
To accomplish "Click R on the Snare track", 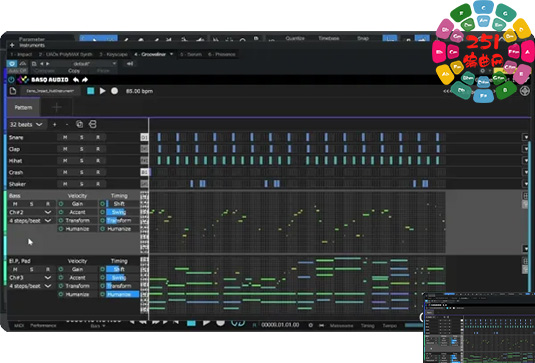I will [98, 137].
